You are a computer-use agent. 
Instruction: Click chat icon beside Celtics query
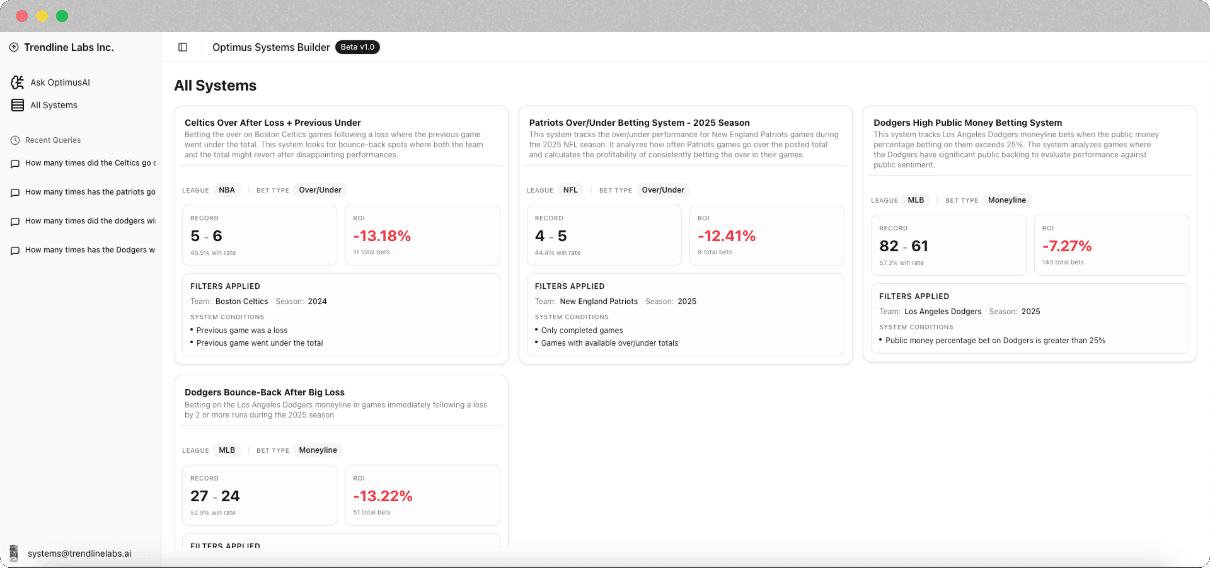coord(15,164)
